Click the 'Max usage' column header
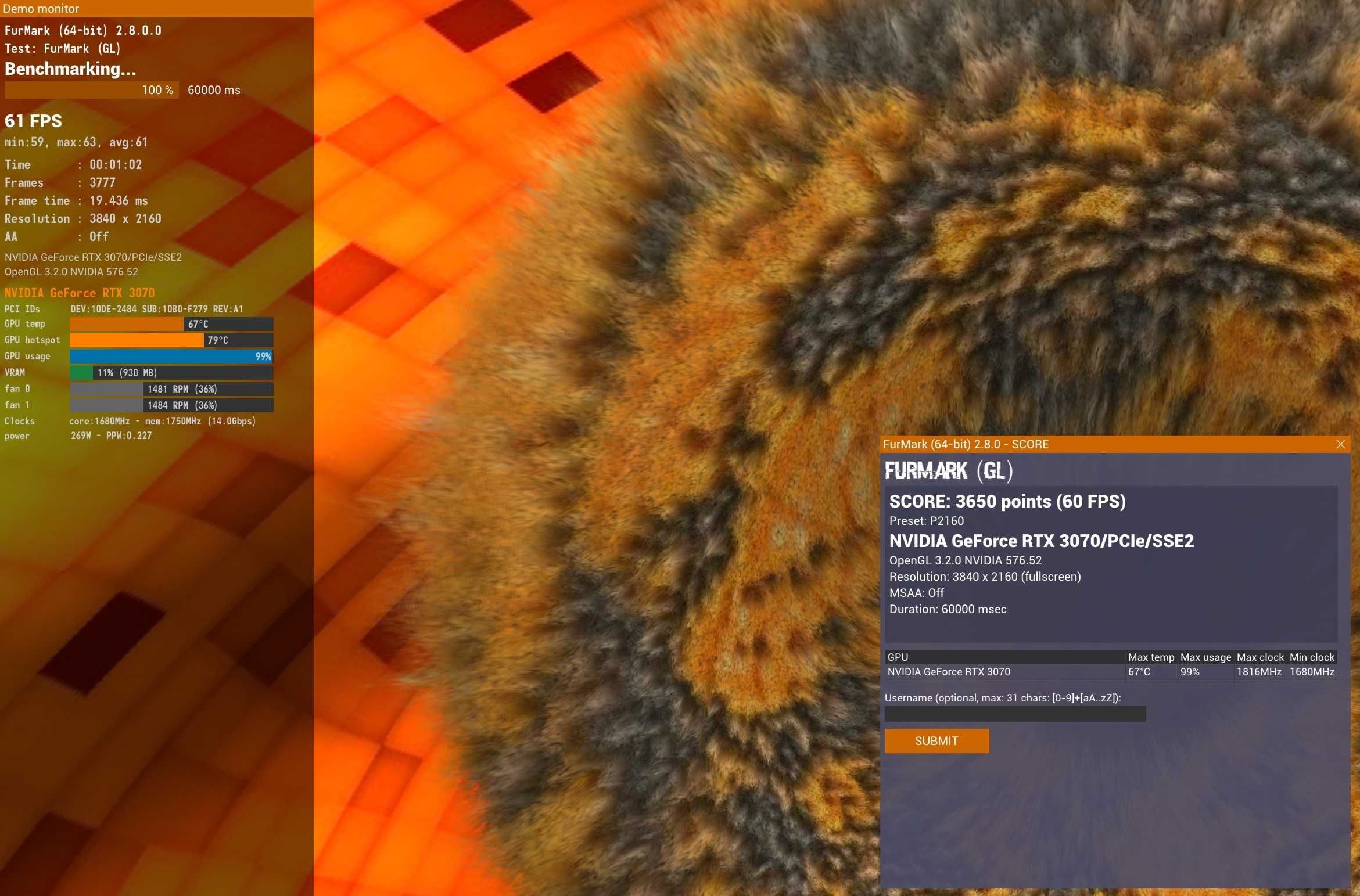Screen dimensions: 1360x896 tap(1206, 657)
